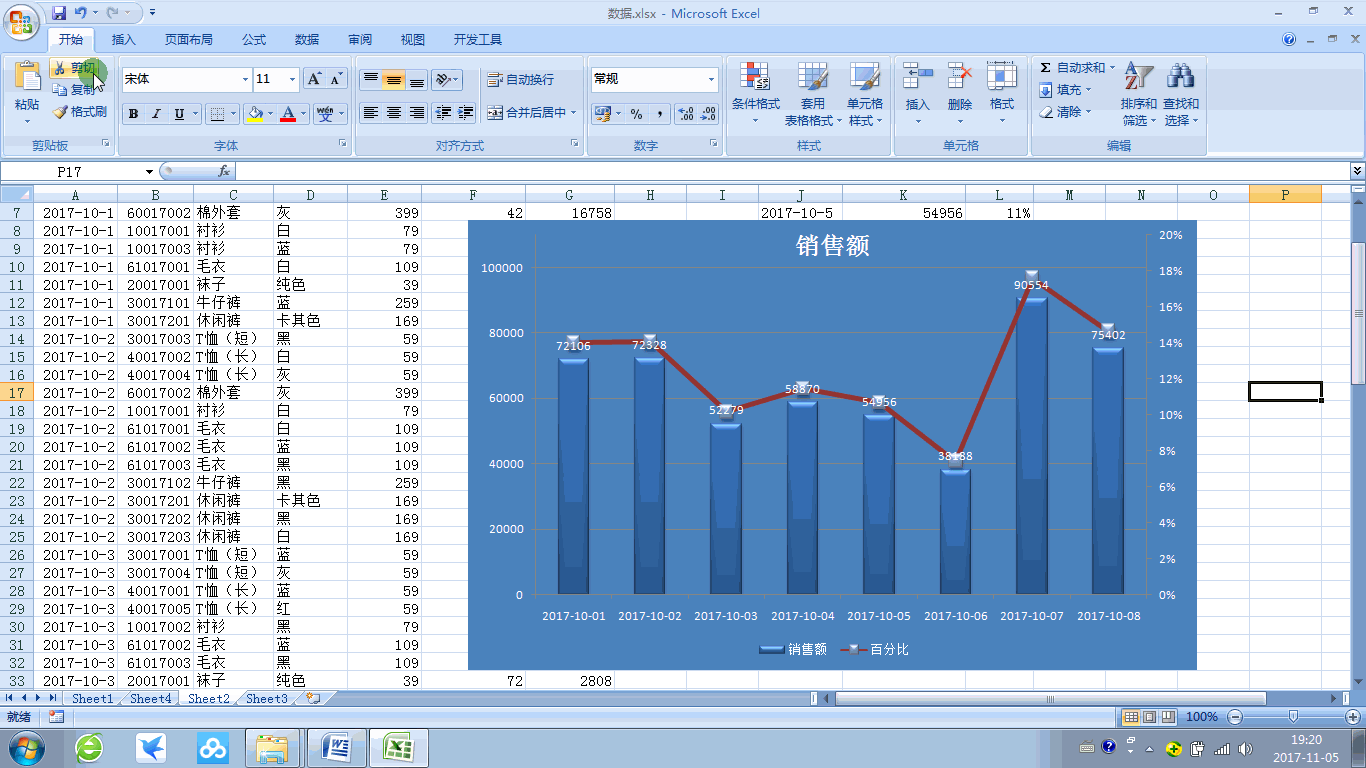Click the Paste (粘贴) clipboard icon
Viewport: 1366px width, 768px height.
click(x=27, y=76)
